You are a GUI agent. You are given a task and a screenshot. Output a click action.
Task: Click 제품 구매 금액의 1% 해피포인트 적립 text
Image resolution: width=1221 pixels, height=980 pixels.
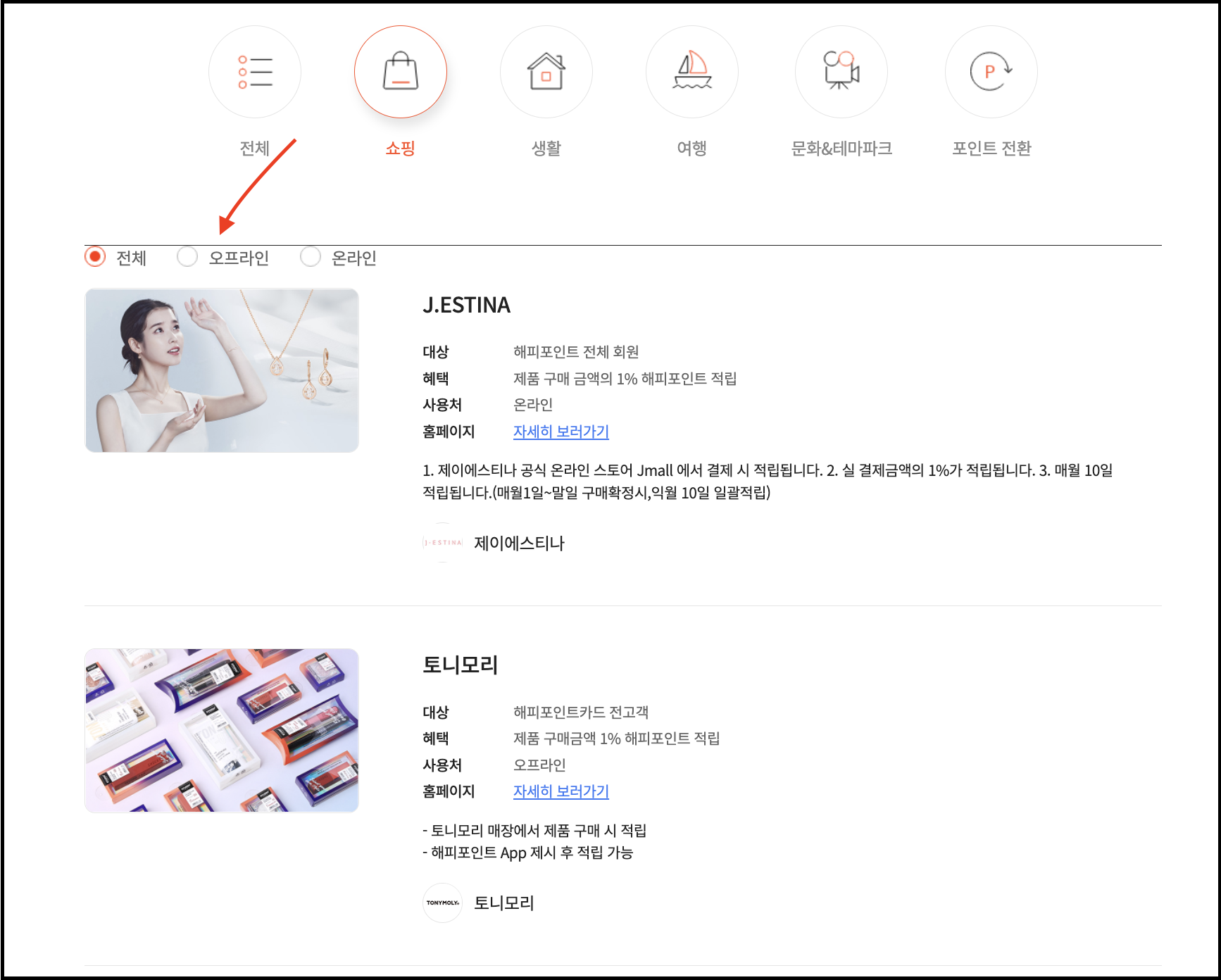click(x=625, y=379)
